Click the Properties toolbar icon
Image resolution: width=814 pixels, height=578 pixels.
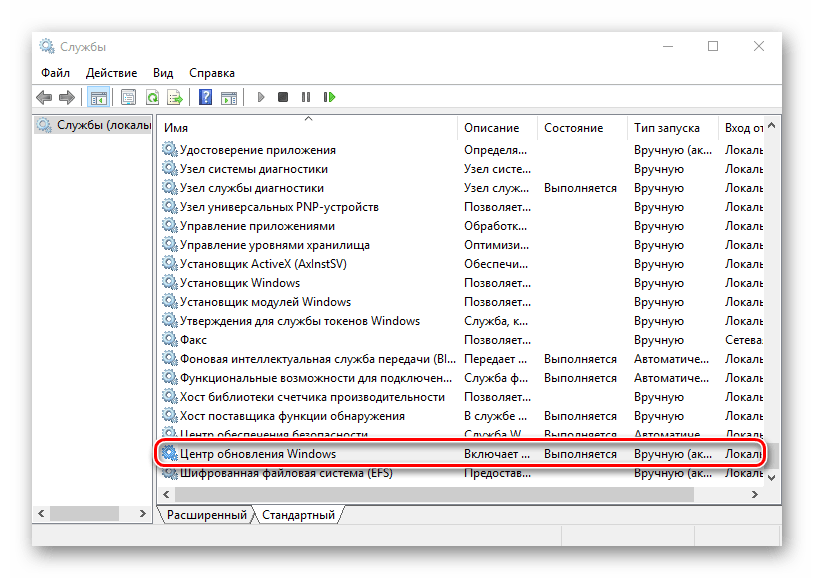(128, 97)
